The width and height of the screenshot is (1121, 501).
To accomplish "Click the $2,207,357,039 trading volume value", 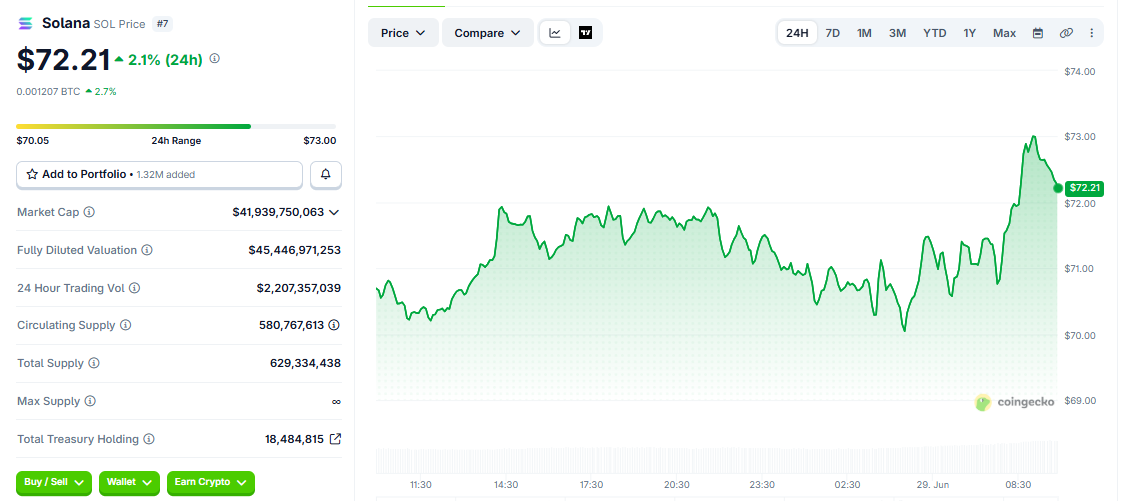I will coord(299,288).
